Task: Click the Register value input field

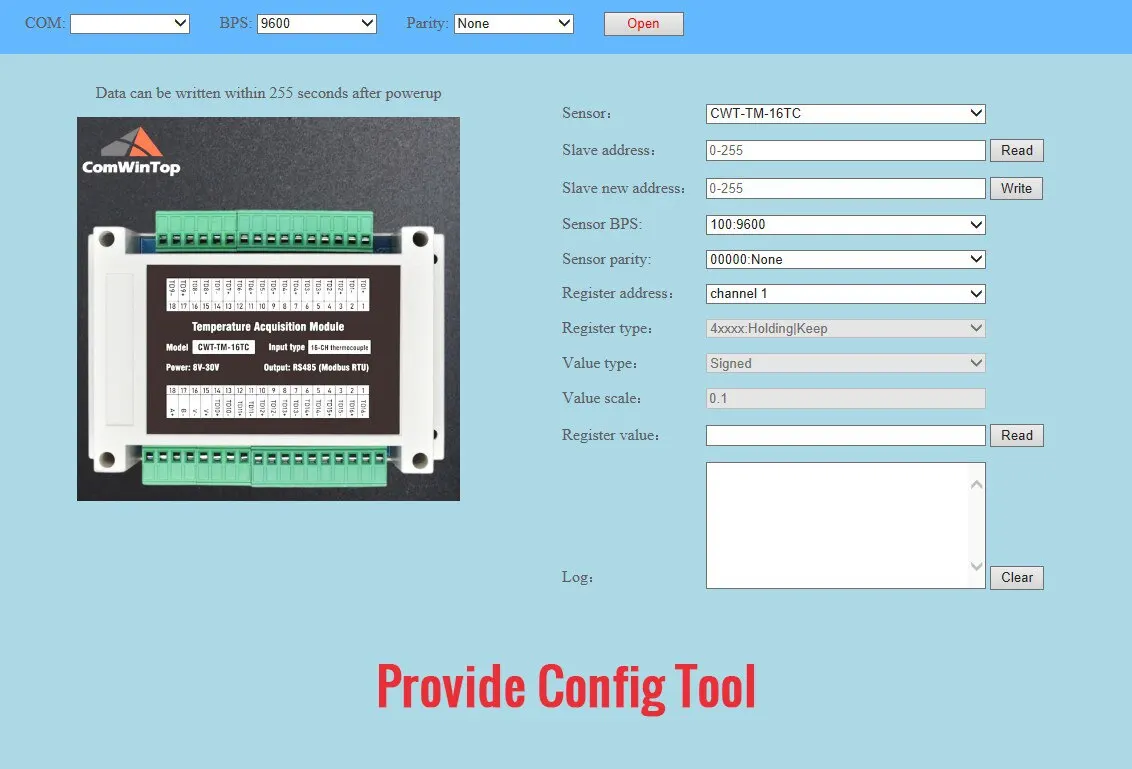Action: pos(845,435)
